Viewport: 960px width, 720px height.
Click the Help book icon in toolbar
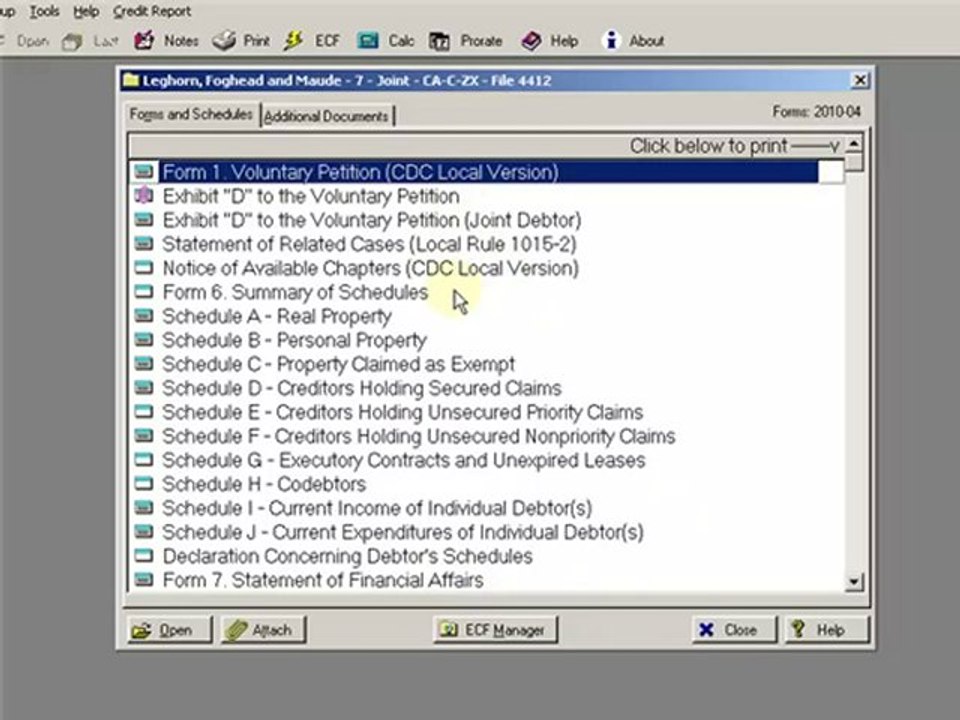click(531, 41)
